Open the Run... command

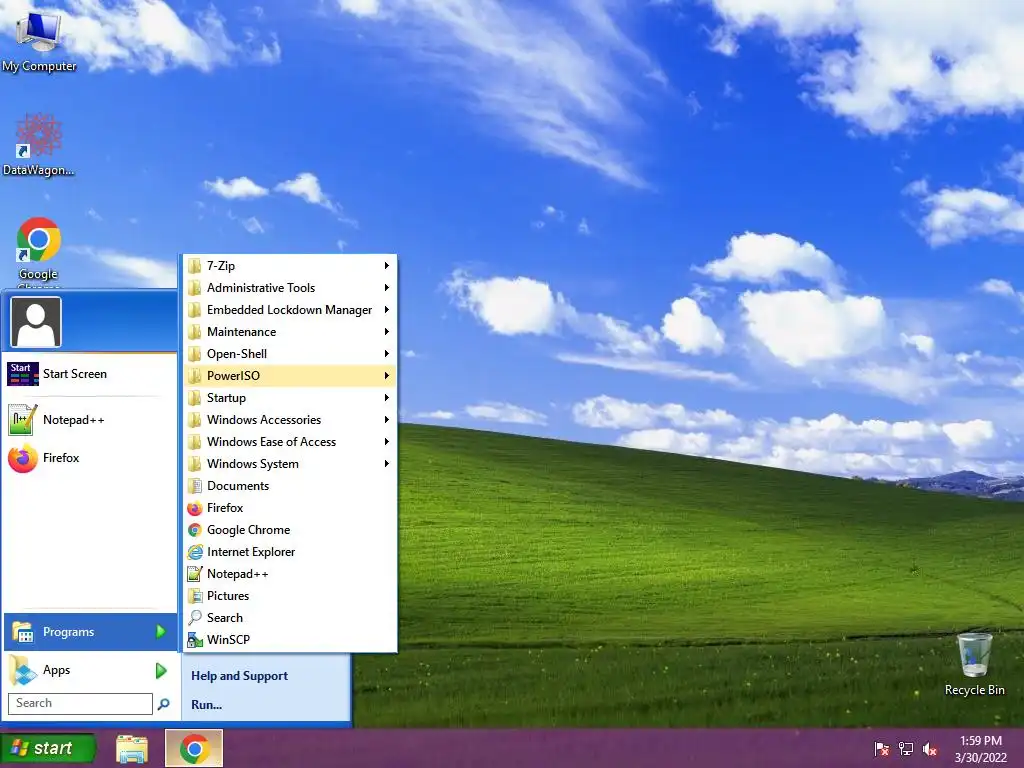pyautogui.click(x=206, y=705)
